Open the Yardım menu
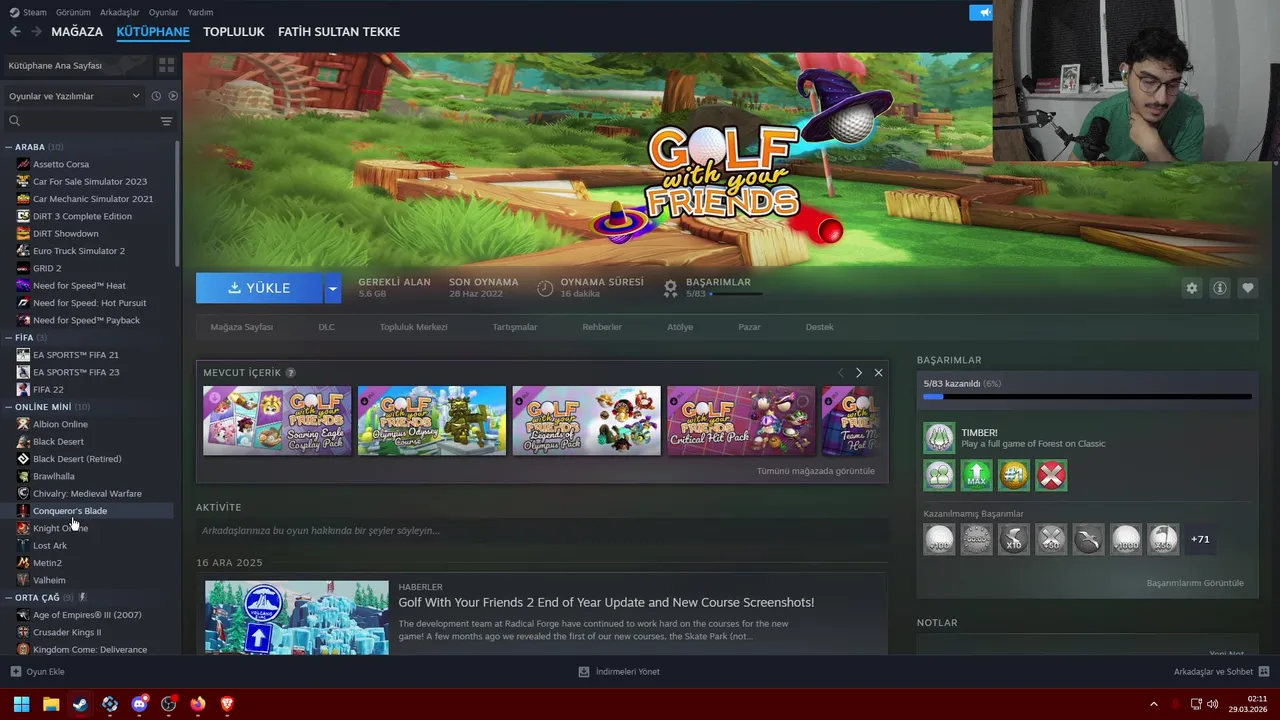This screenshot has width=1280, height=720. pyautogui.click(x=200, y=12)
